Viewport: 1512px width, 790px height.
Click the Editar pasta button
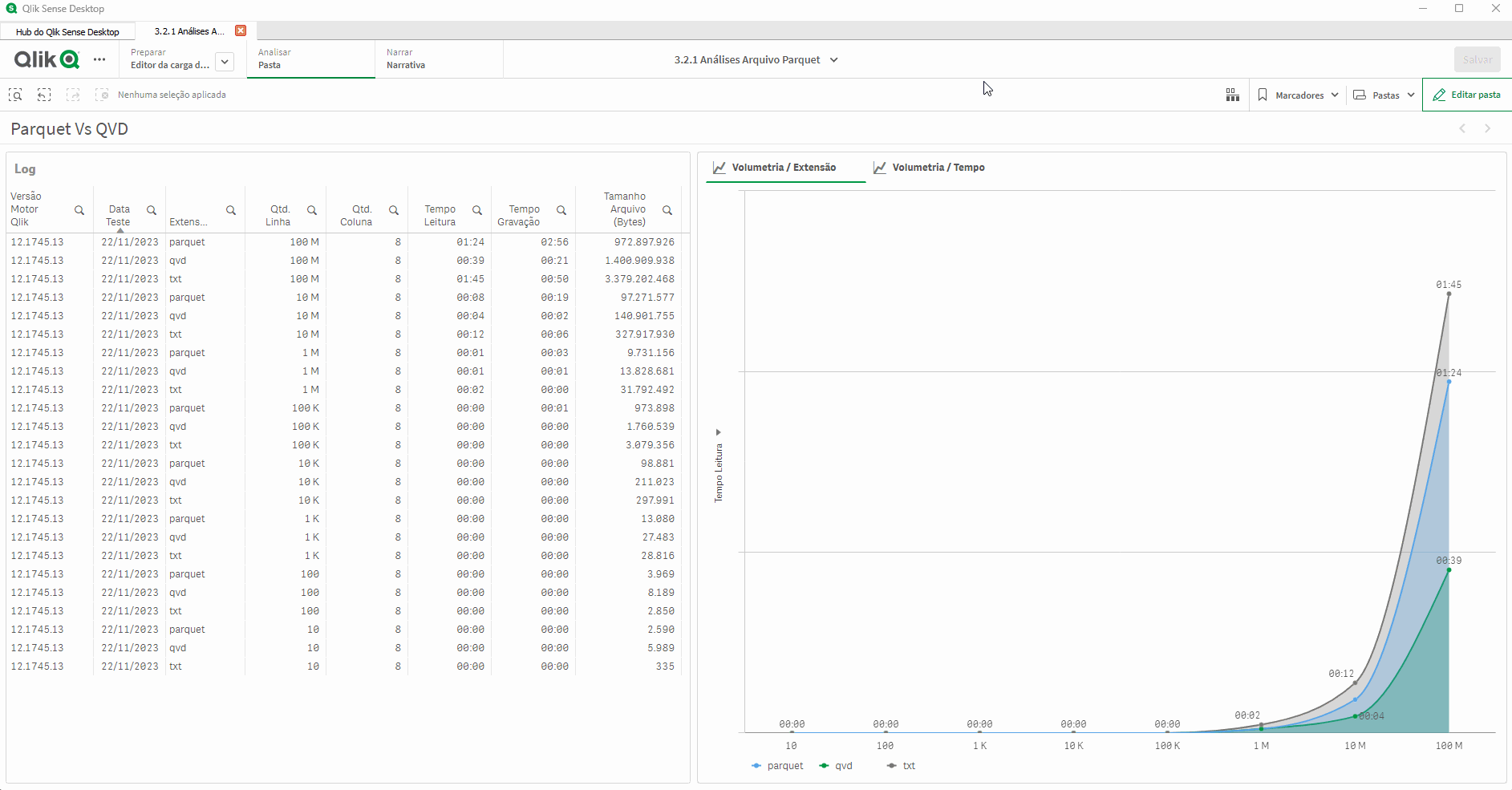coord(1466,95)
